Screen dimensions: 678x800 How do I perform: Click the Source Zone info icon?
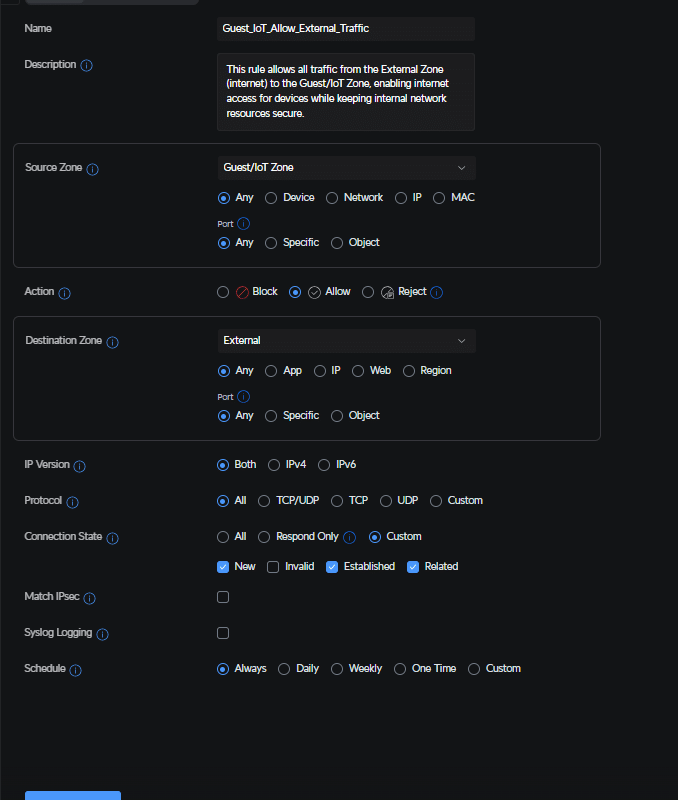click(92, 169)
